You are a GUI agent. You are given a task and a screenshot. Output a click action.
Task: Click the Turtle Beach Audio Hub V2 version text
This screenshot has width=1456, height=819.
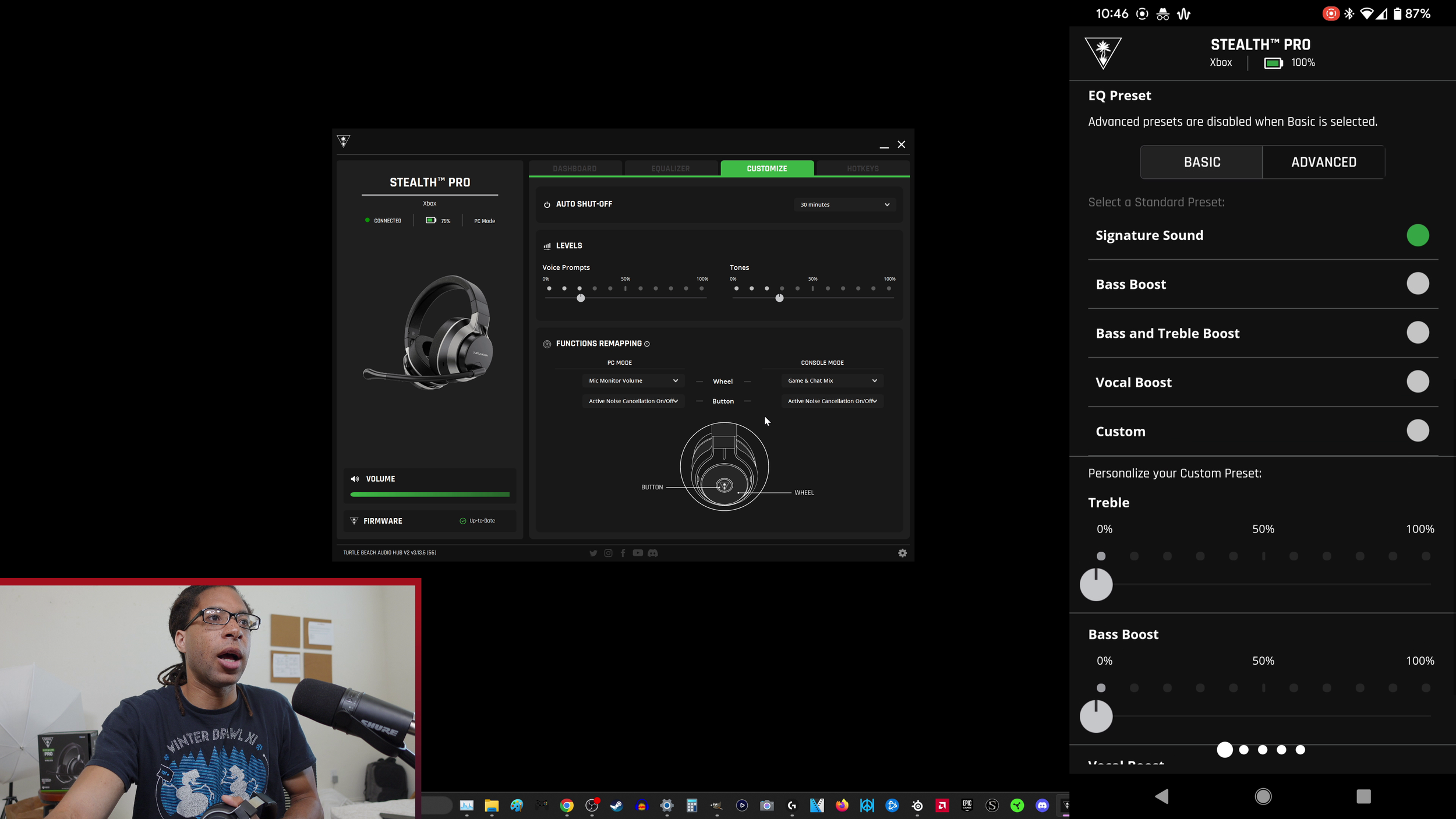coord(390,553)
